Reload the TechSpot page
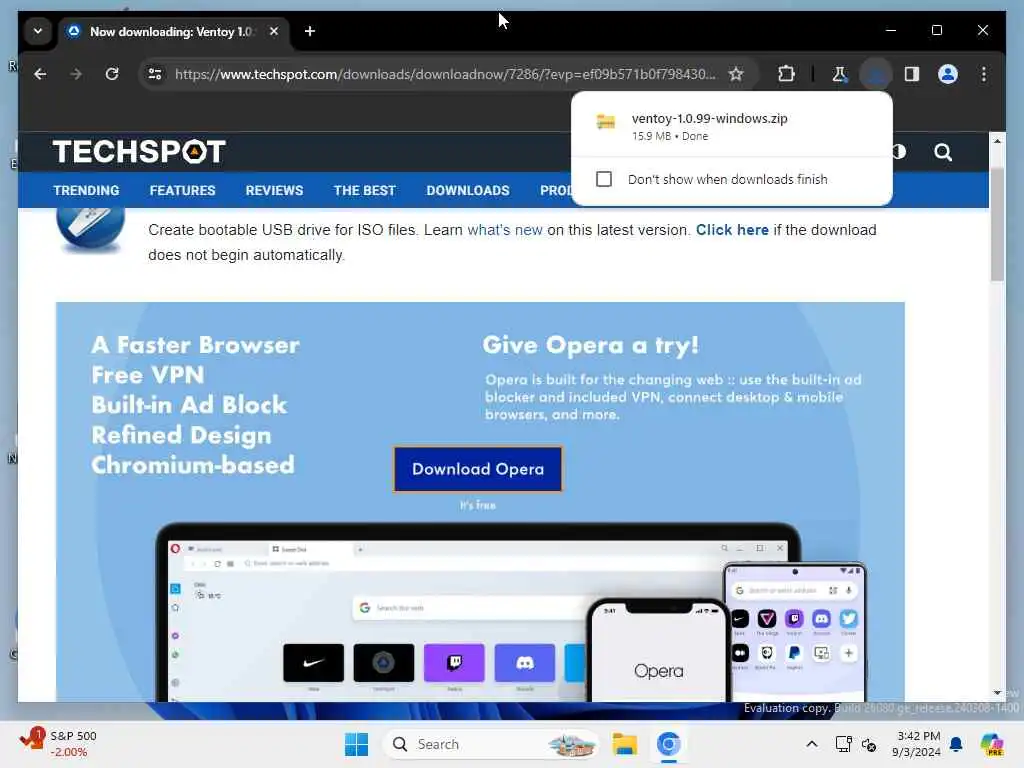The height and width of the screenshot is (768, 1024). [112, 74]
